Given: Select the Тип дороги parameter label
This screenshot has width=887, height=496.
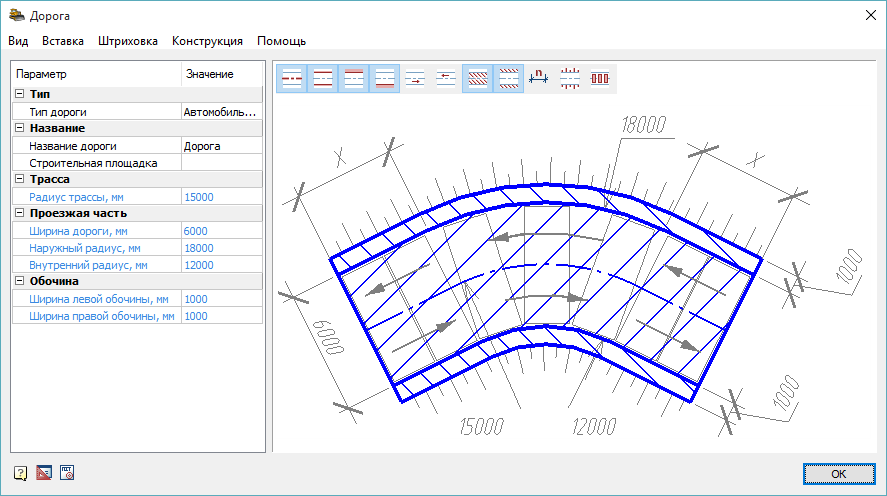Looking at the screenshot, I should [58, 112].
